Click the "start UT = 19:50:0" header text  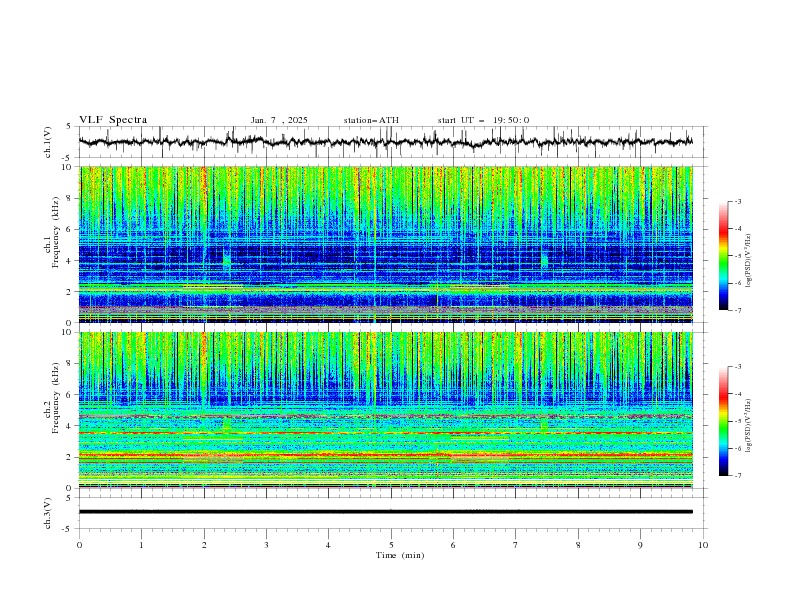click(483, 120)
